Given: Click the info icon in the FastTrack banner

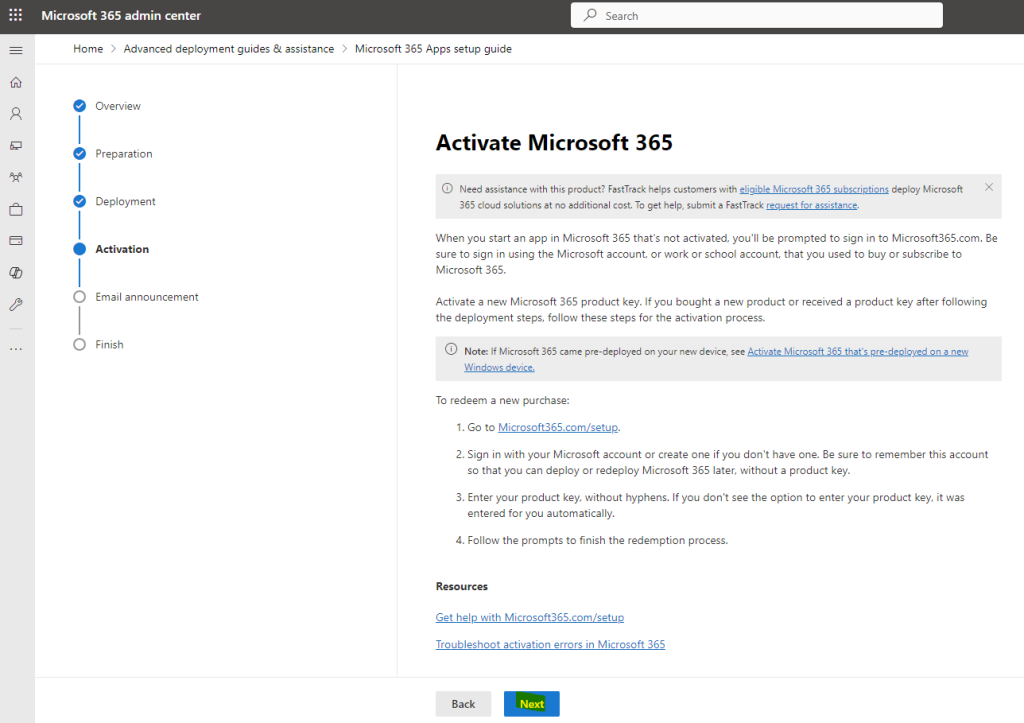Looking at the screenshot, I should click(x=447, y=189).
